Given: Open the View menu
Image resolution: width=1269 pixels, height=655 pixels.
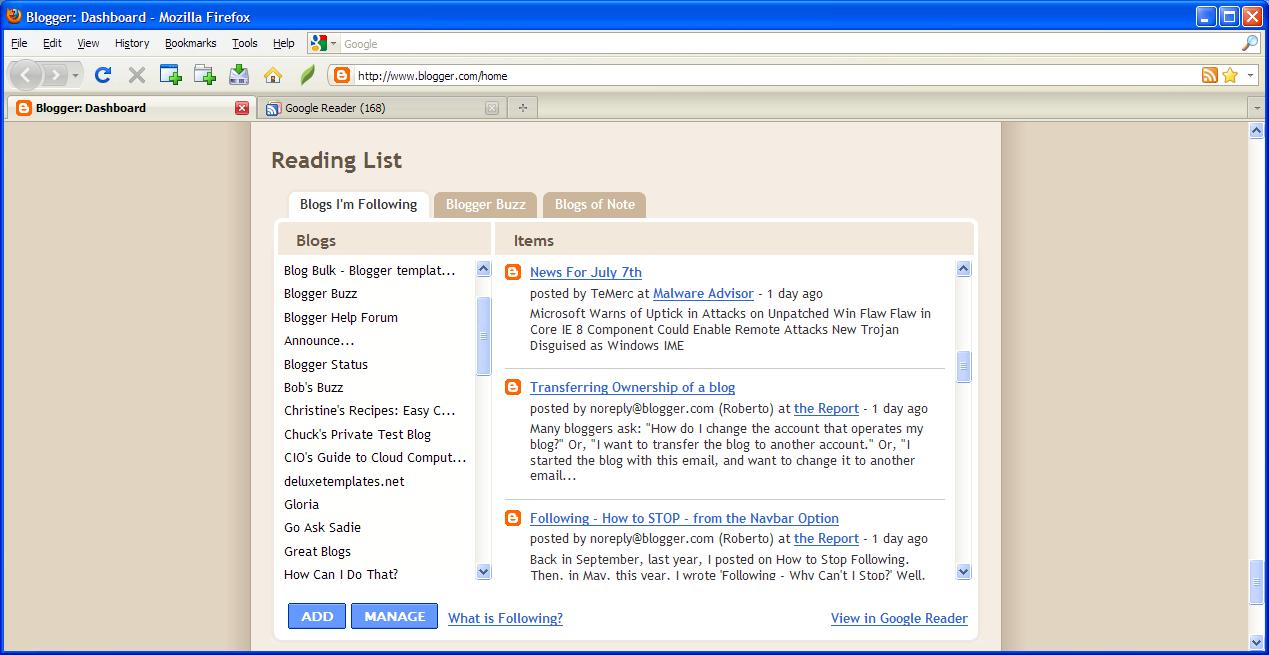Looking at the screenshot, I should pos(88,43).
